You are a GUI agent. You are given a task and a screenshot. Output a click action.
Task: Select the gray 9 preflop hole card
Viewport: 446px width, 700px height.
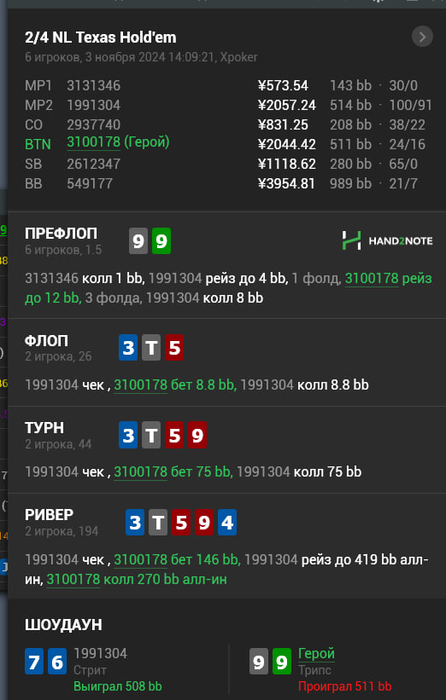click(138, 241)
